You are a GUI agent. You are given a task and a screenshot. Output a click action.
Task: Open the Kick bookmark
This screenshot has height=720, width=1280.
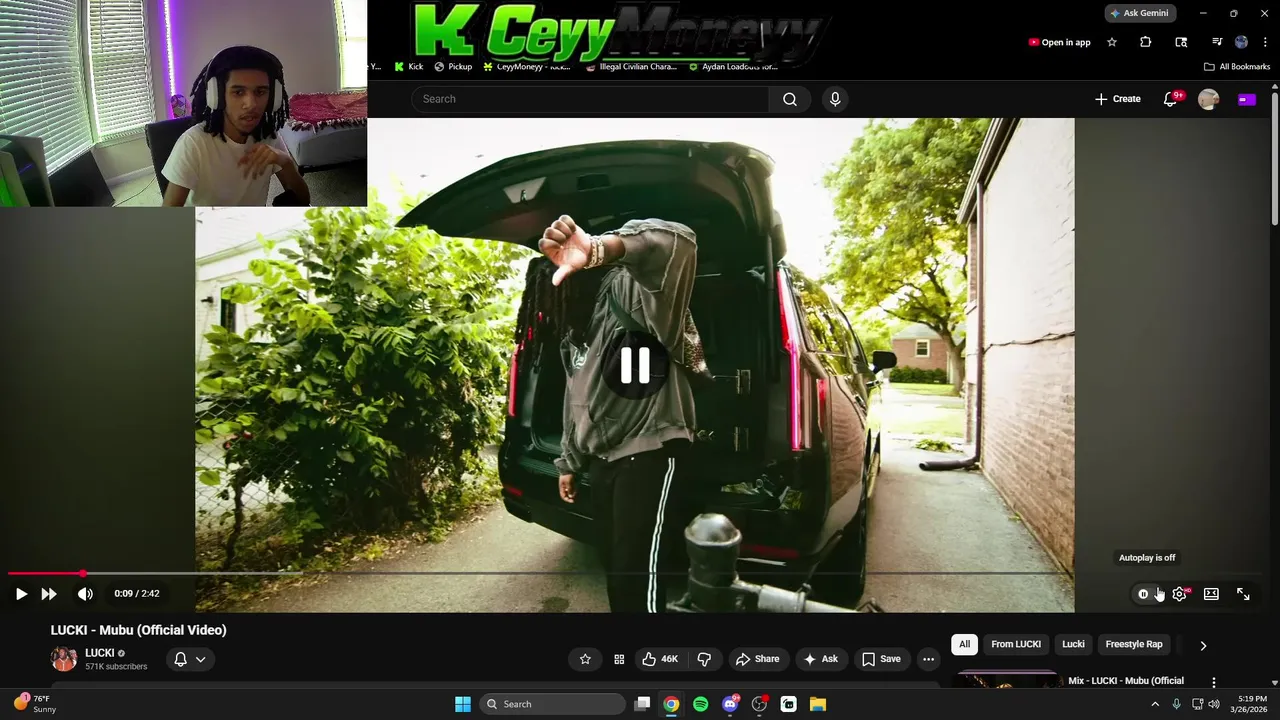pyautogui.click(x=409, y=67)
